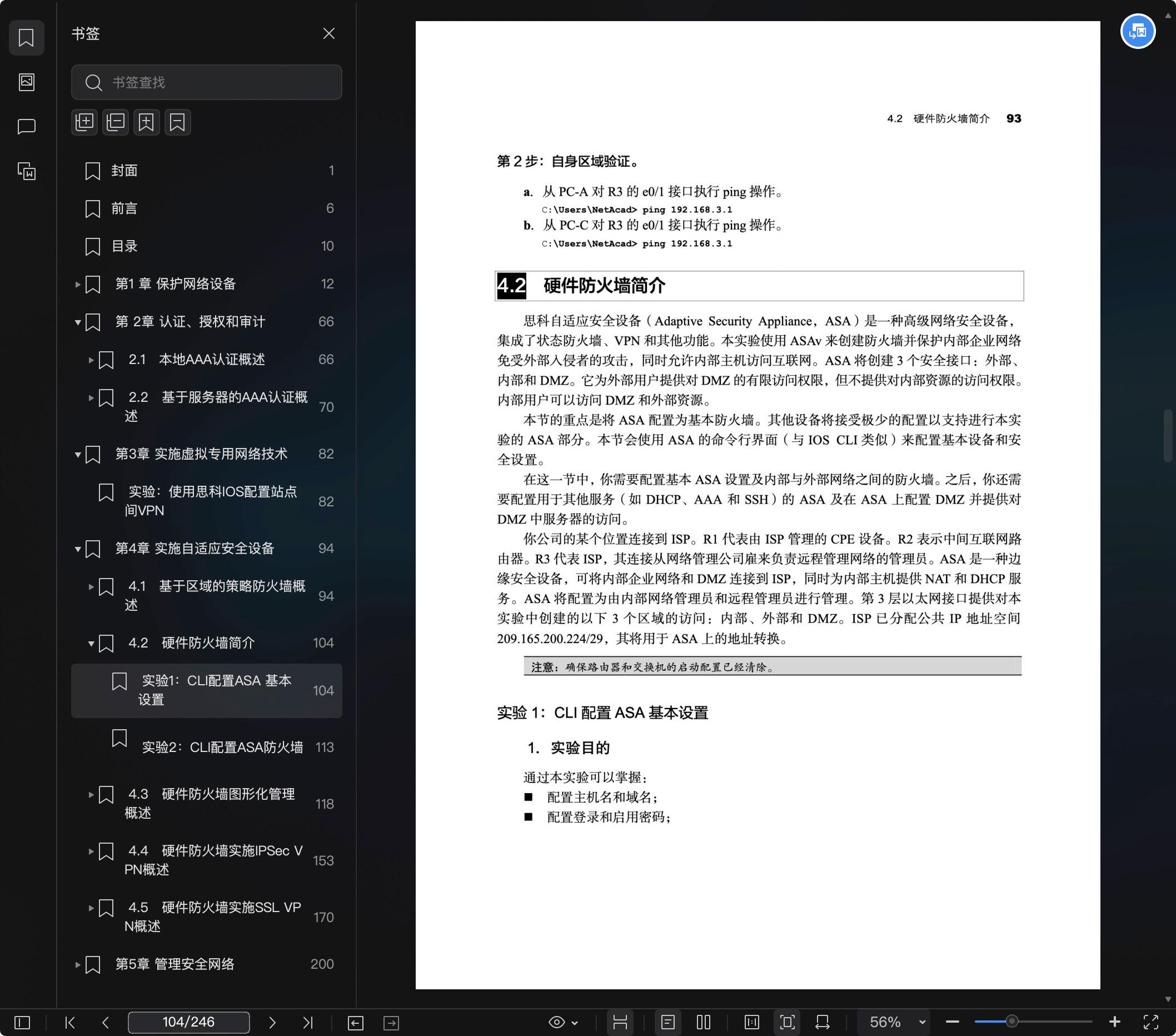
Task: Open the comments panel icon
Action: click(27, 126)
